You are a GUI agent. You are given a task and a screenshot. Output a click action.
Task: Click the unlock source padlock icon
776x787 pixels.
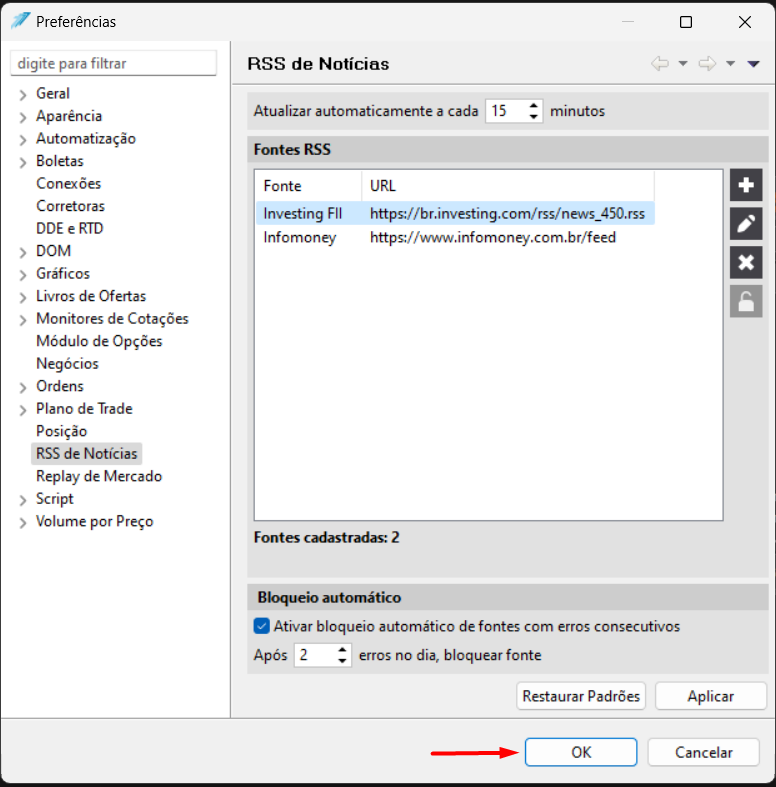[746, 301]
